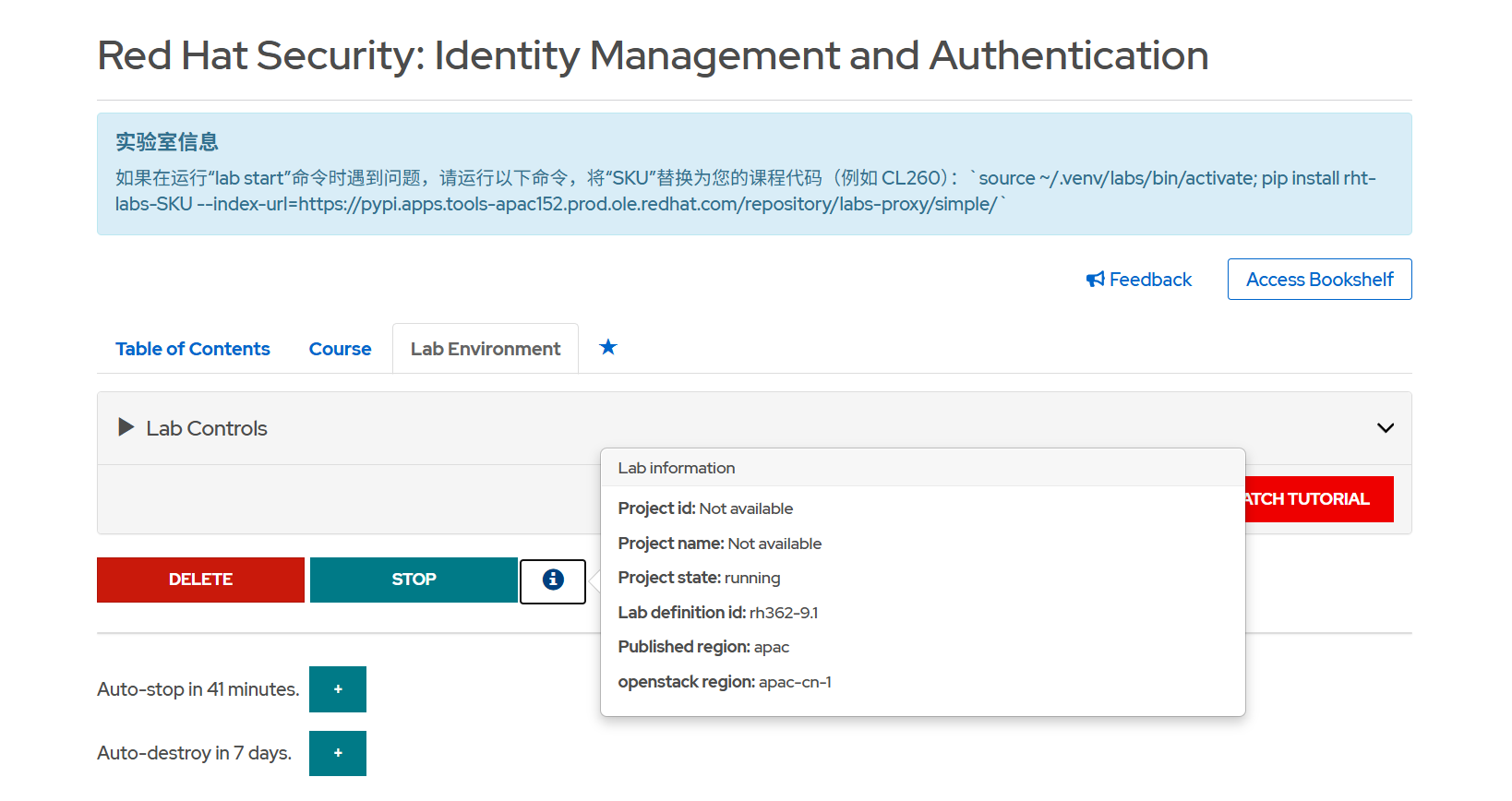This screenshot has height=801, width=1512.
Task: Click the Feedback megaphone link
Action: pyautogui.click(x=1139, y=280)
